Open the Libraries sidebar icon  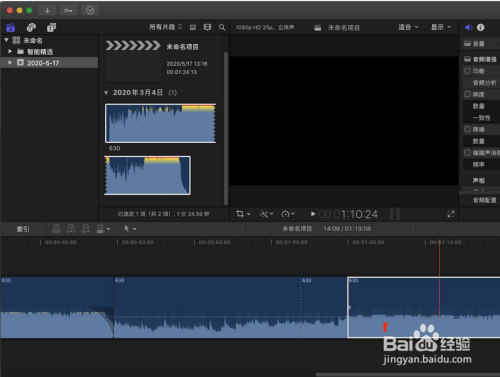click(11, 27)
